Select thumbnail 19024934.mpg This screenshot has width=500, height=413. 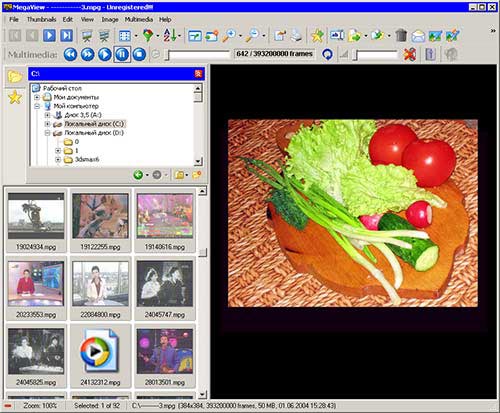tap(36, 221)
